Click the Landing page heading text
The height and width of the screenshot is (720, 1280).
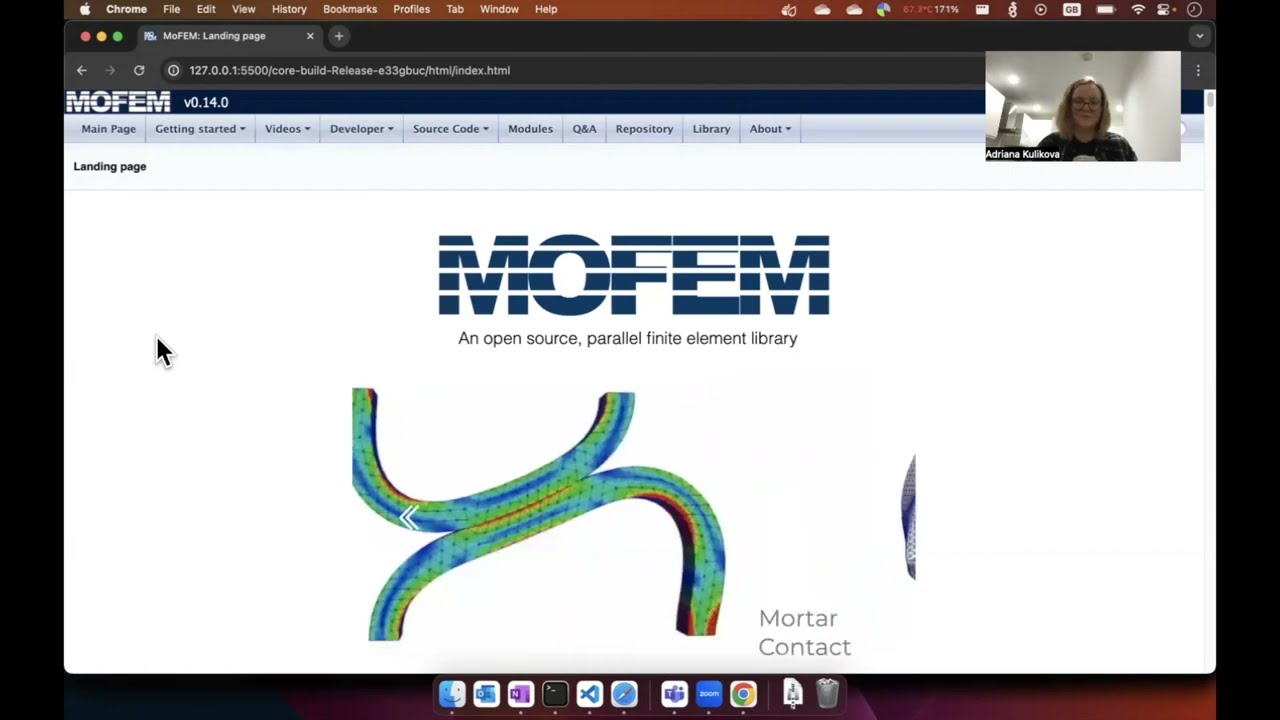[x=110, y=166]
